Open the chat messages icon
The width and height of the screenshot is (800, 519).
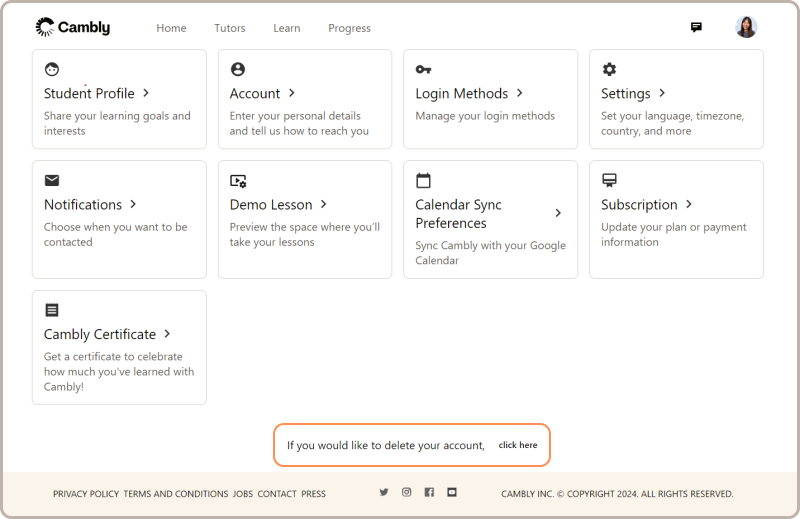coord(696,28)
